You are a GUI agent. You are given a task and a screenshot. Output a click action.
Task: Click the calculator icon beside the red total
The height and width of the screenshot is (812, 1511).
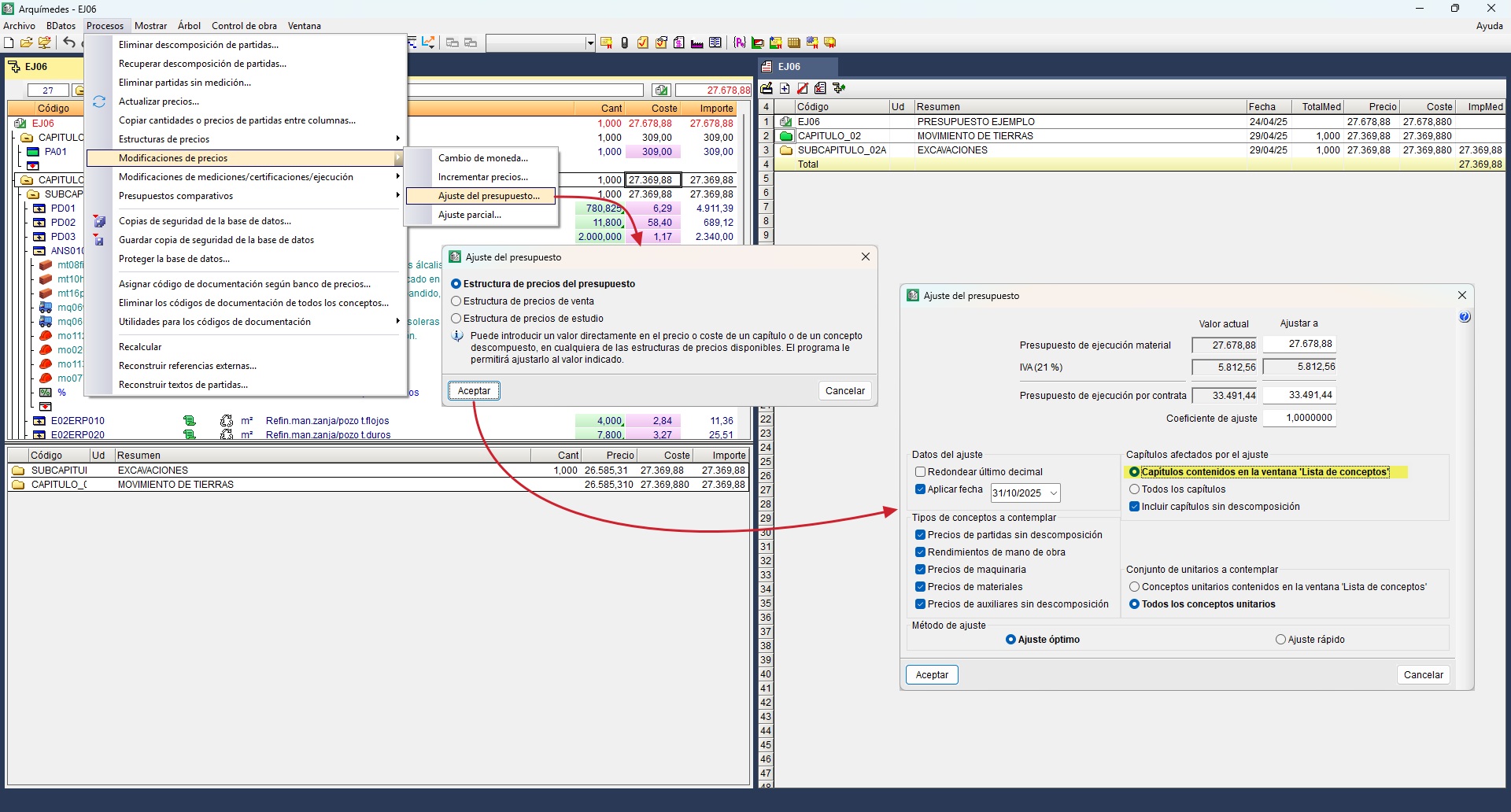(x=661, y=90)
